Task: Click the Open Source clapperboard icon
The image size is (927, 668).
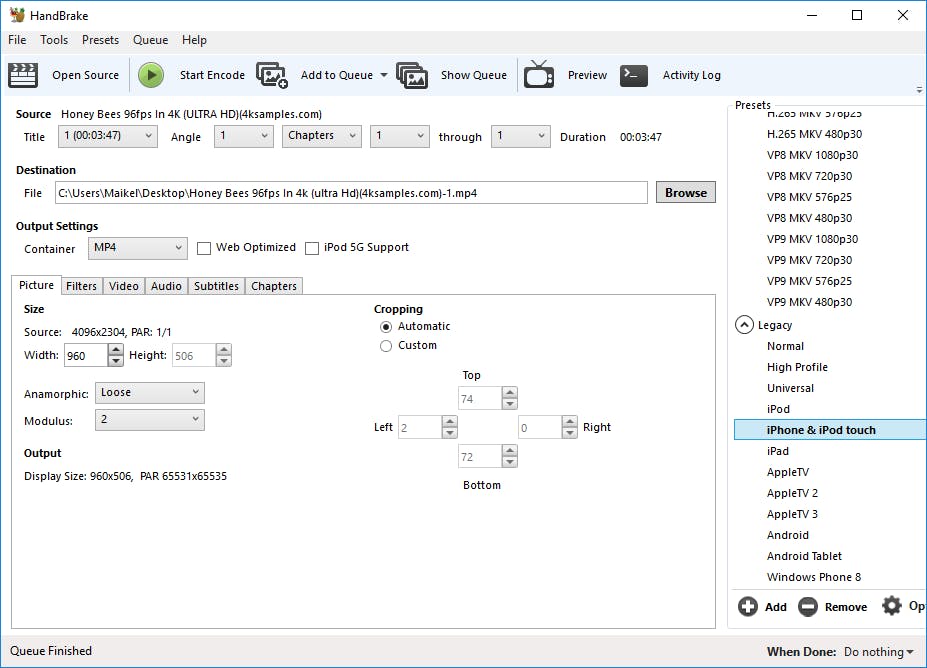Action: click(23, 75)
